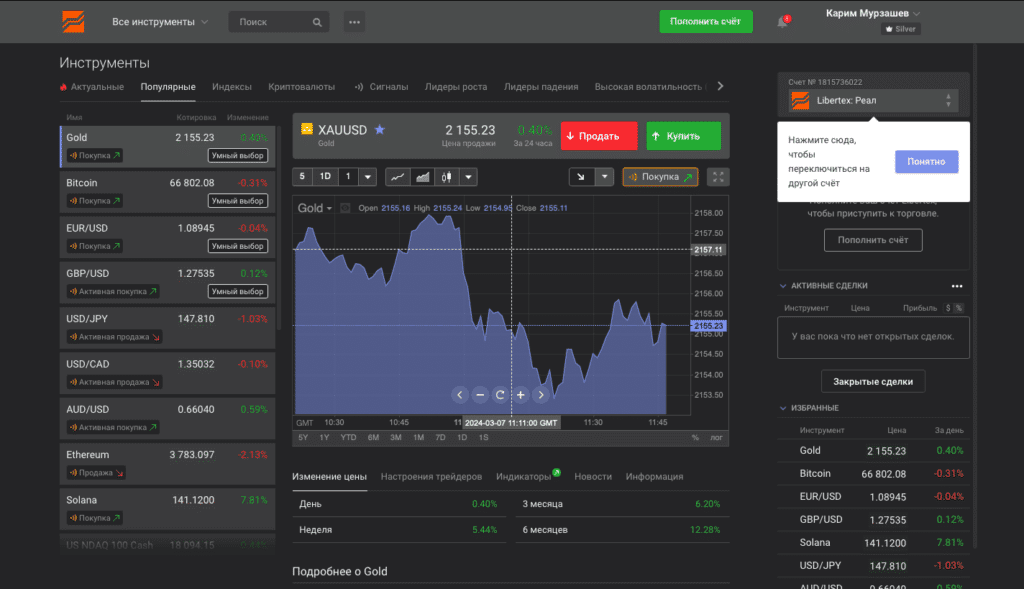Image resolution: width=1024 pixels, height=589 pixels.
Task: Select the line chart type icon
Action: tap(397, 177)
